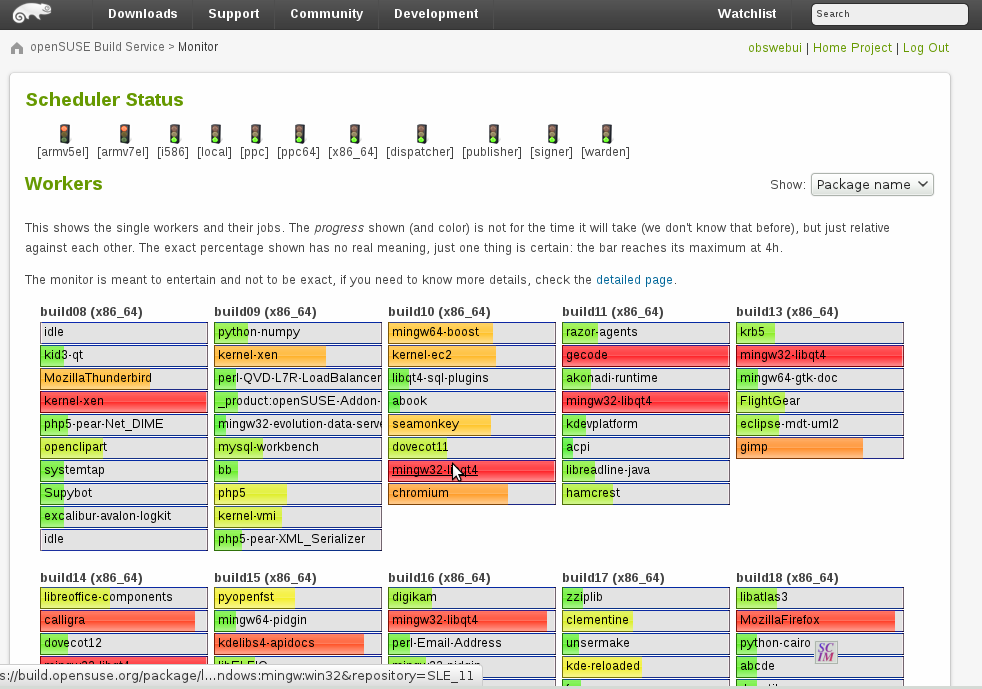Click the armv5el scheduler traffic light icon
The image size is (982, 689).
point(64,134)
